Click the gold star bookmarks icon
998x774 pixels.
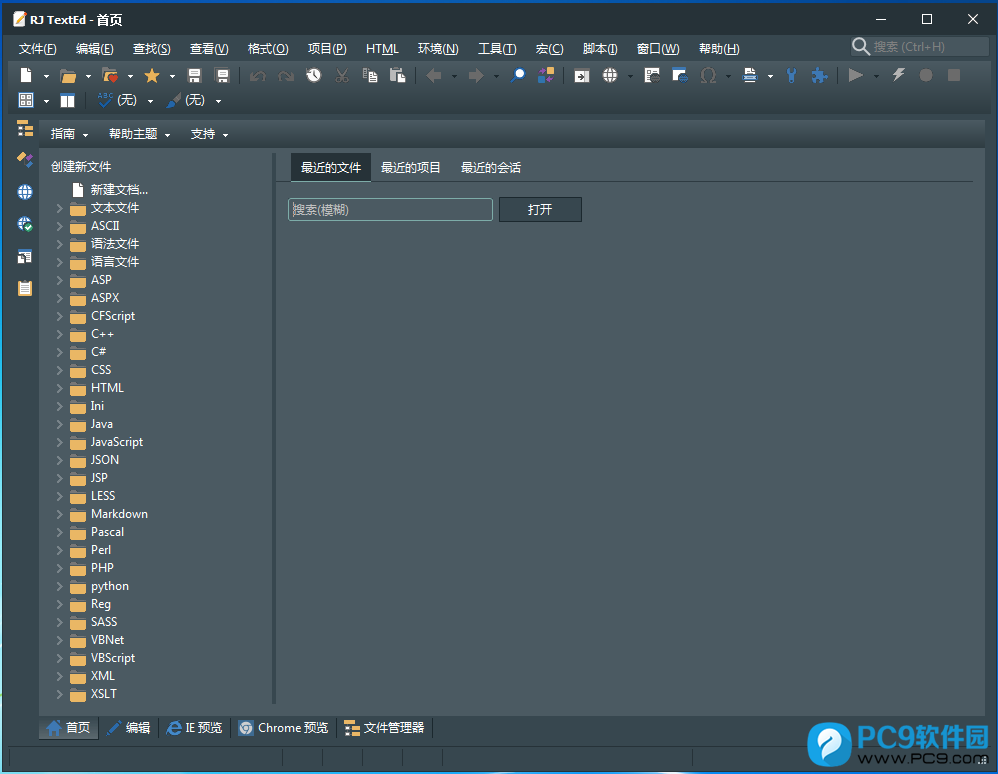coord(151,75)
